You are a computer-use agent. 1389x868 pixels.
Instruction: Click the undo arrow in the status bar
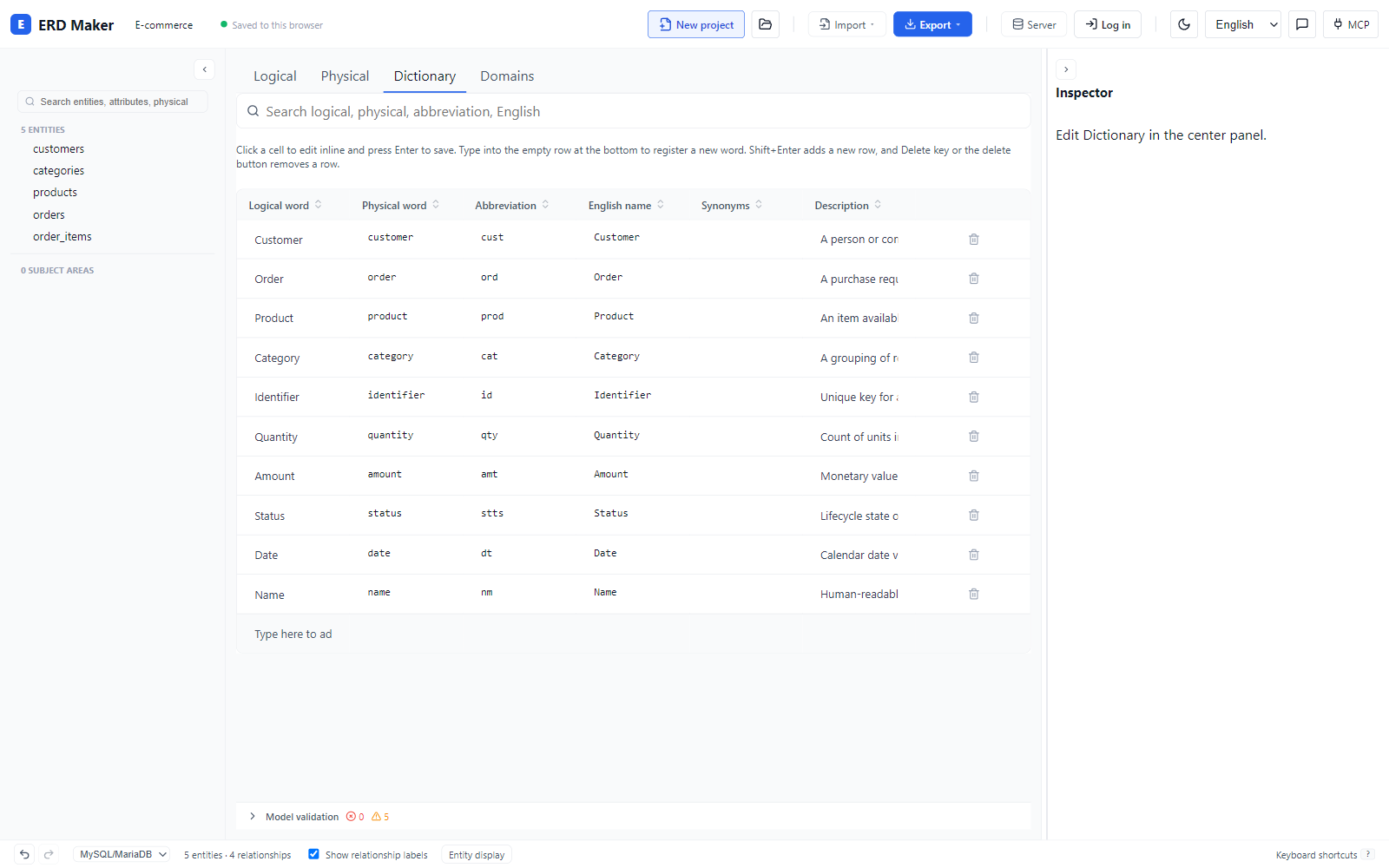pos(24,854)
